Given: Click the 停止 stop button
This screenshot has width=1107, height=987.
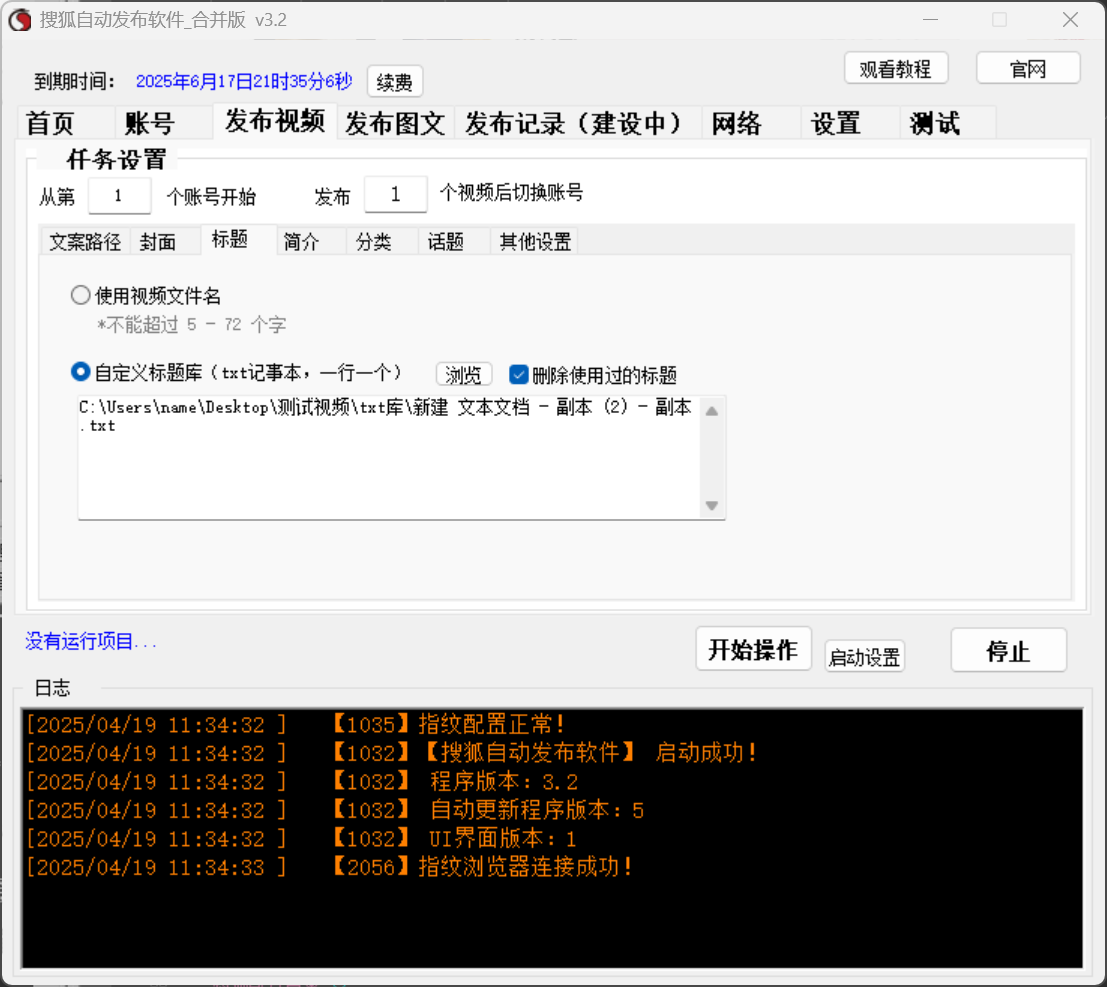Looking at the screenshot, I should [1008, 650].
